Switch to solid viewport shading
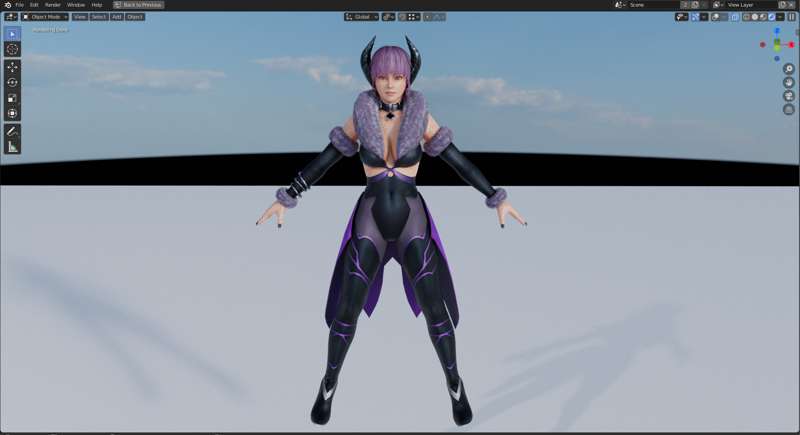 coord(755,17)
